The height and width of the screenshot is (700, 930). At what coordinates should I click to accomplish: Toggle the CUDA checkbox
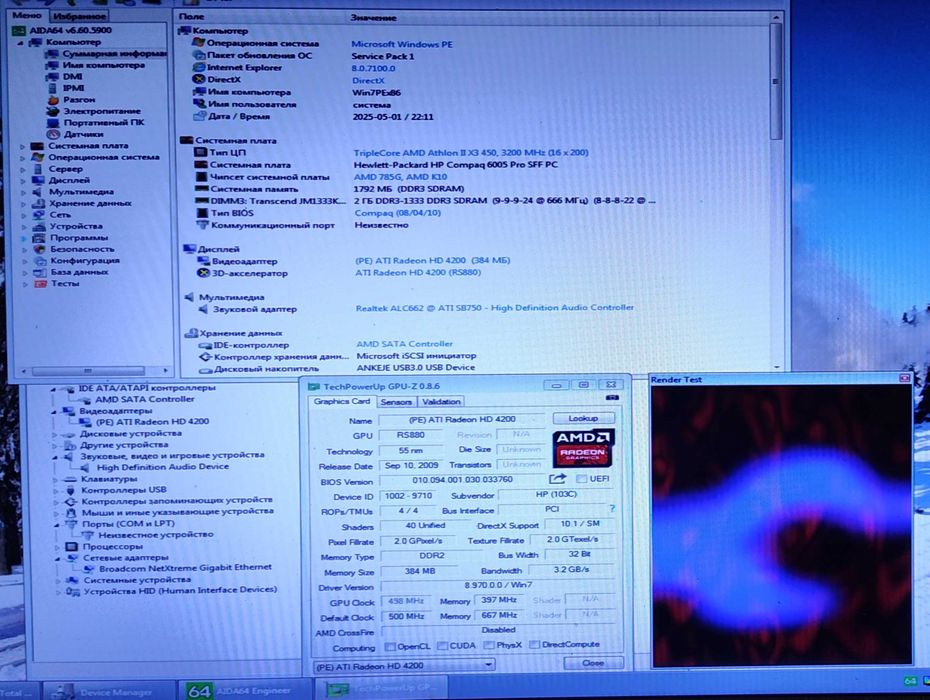coord(442,645)
